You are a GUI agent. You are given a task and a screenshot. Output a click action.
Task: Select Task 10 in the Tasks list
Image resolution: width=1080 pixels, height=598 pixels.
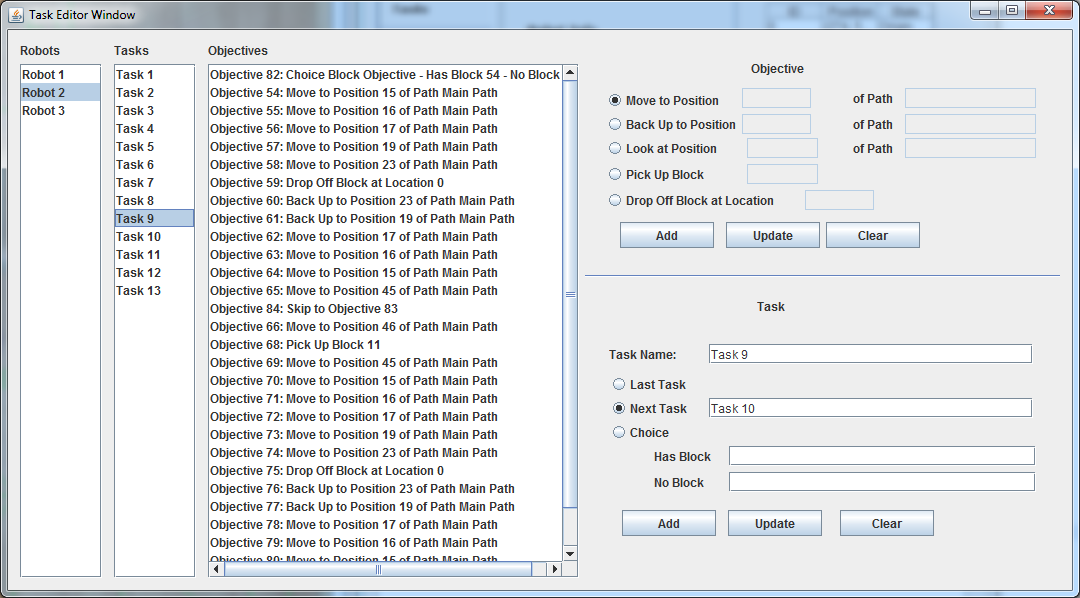click(x=138, y=237)
